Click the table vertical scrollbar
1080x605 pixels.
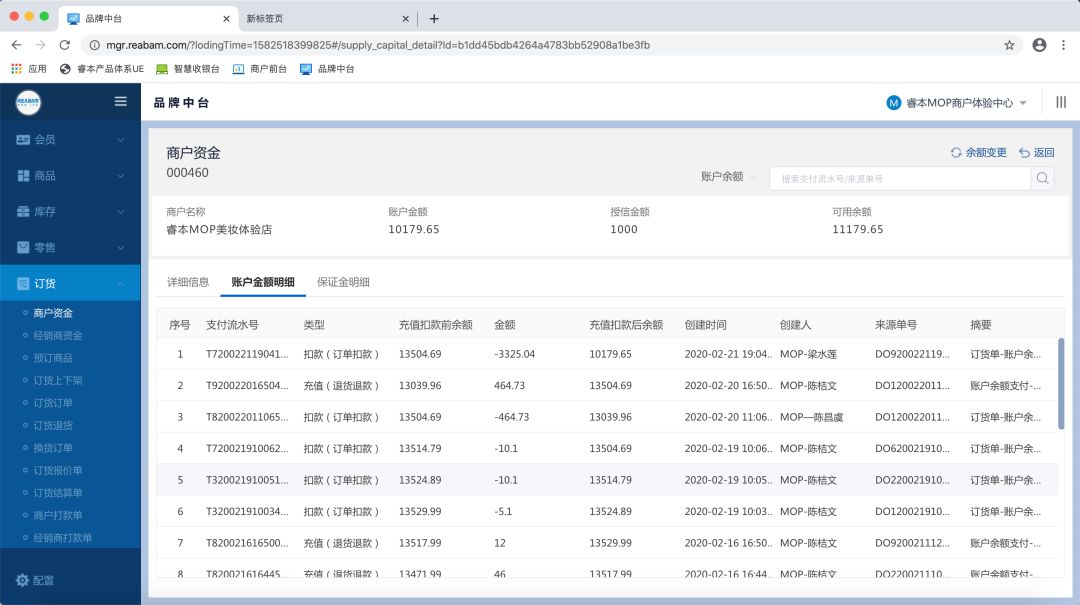[1061, 383]
